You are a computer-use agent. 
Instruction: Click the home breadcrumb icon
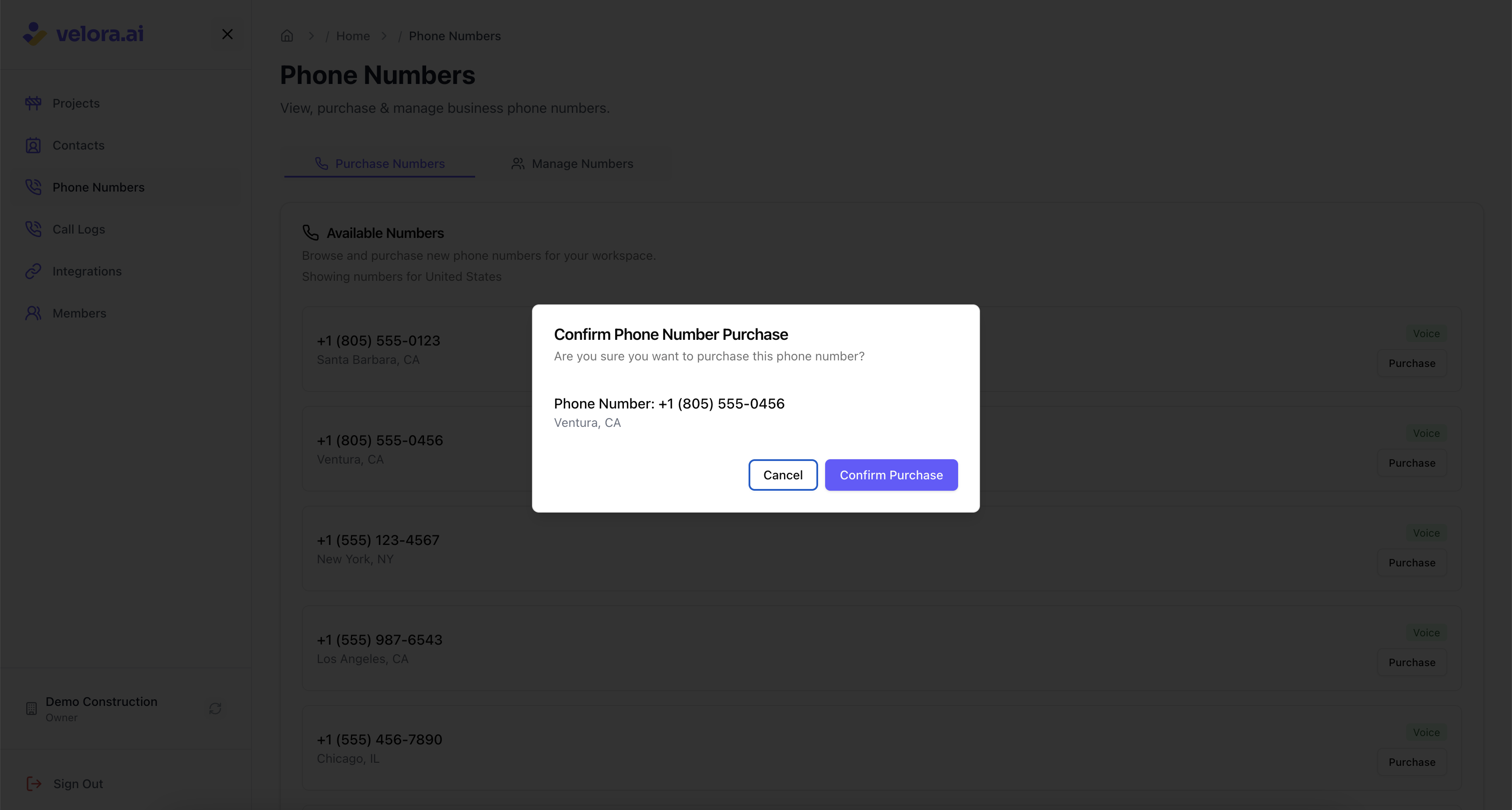coord(287,36)
